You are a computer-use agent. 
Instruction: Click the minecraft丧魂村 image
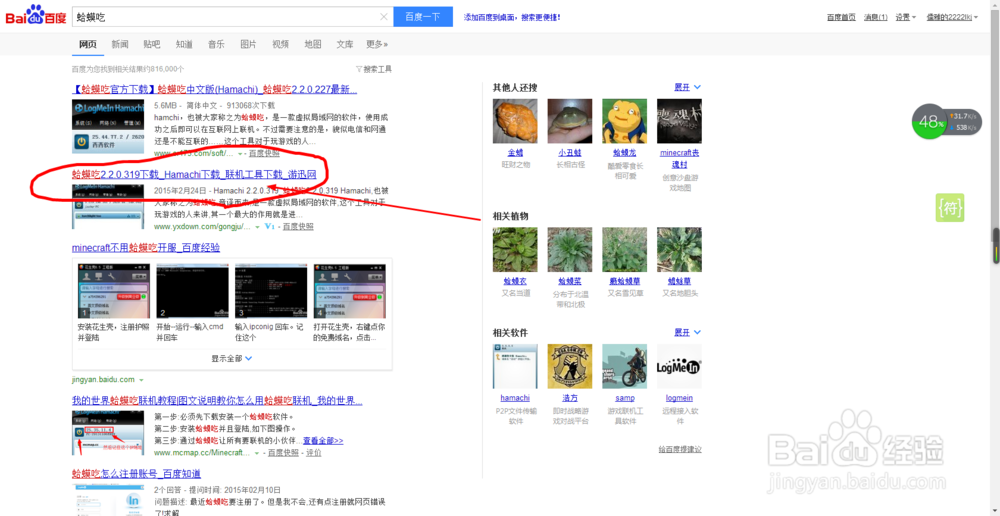coord(679,121)
